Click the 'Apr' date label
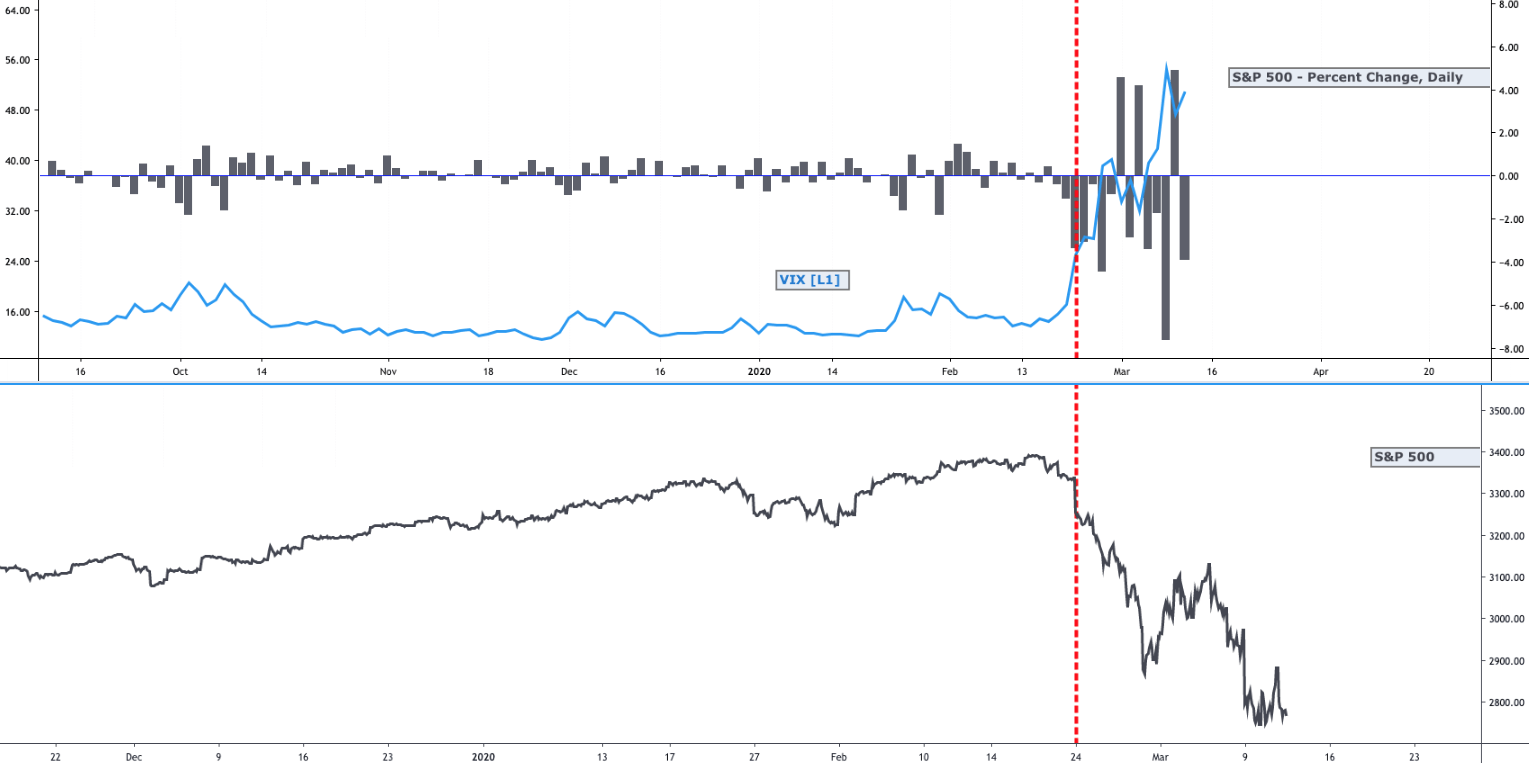The width and height of the screenshot is (1529, 763). point(1320,370)
